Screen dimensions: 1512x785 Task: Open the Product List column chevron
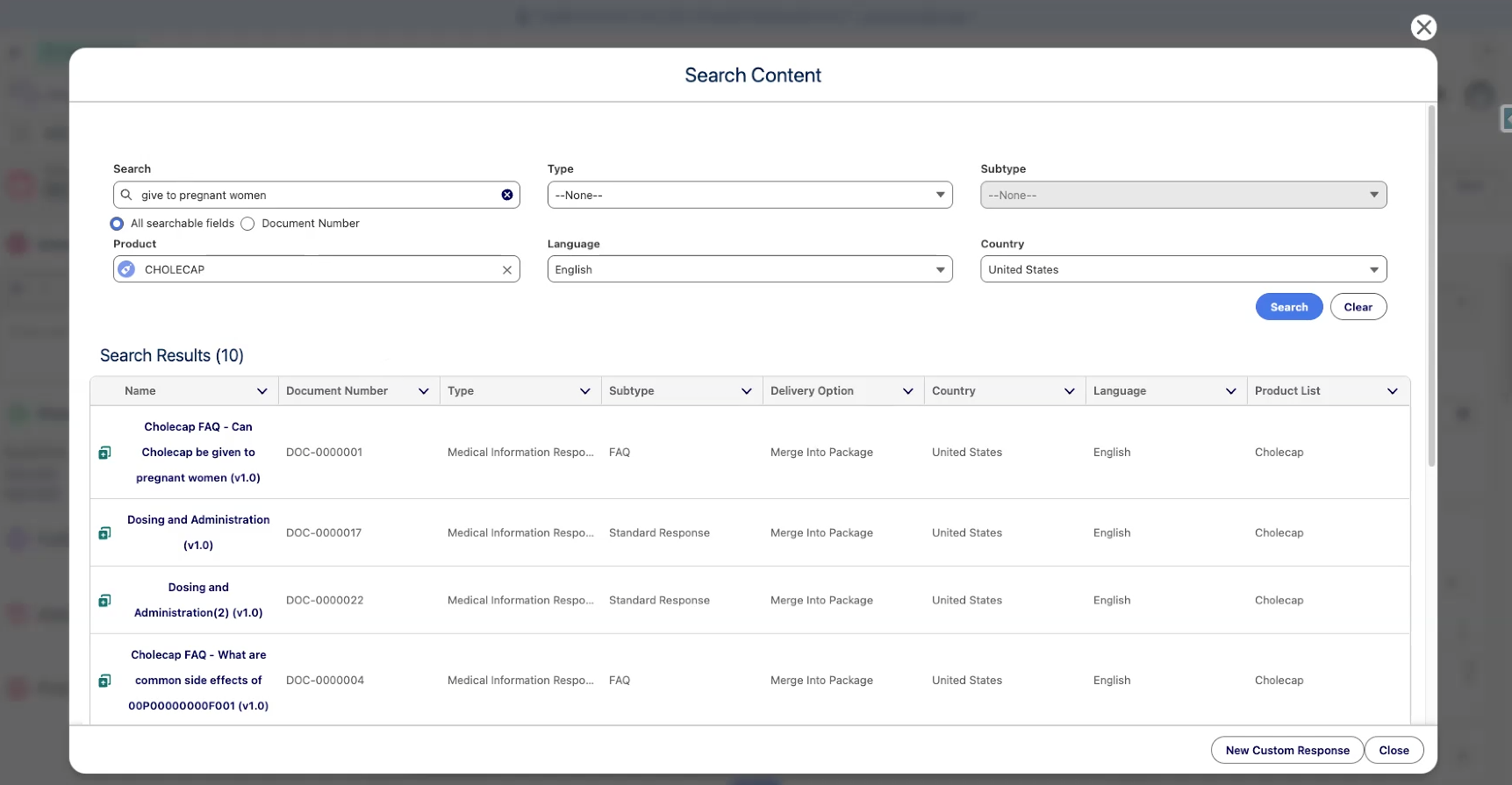(x=1392, y=391)
